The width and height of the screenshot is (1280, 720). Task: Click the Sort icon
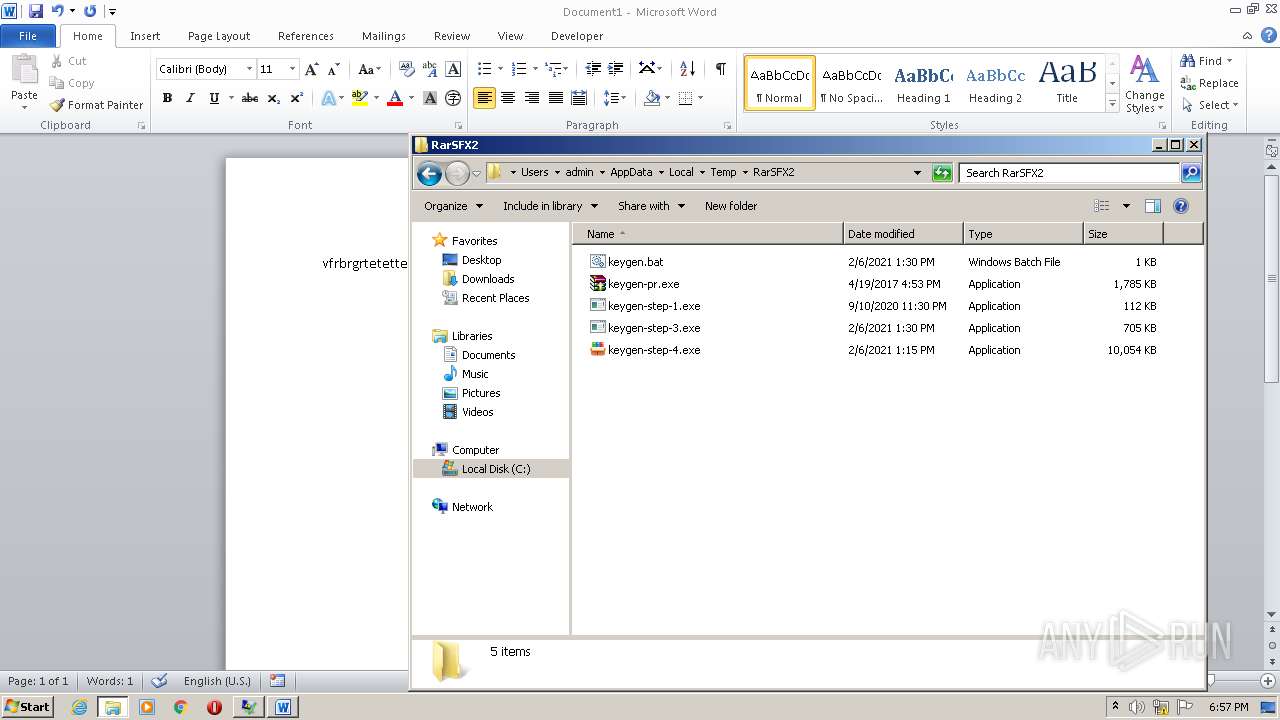[x=687, y=69]
